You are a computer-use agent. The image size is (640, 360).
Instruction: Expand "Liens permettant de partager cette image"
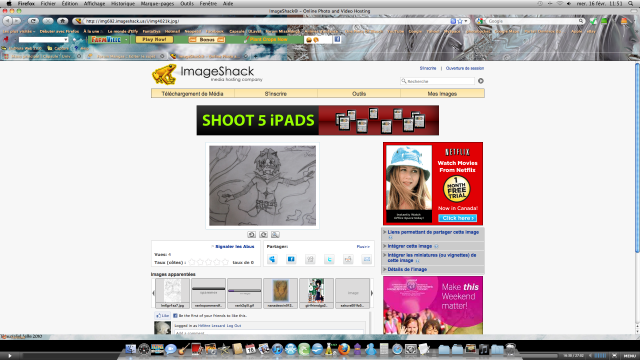point(433,232)
